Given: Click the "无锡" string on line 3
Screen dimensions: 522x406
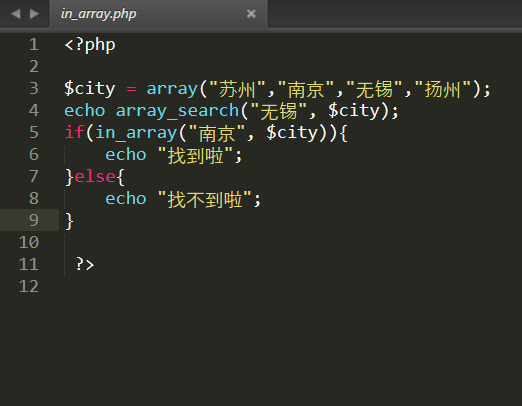Looking at the screenshot, I should (x=374, y=89).
